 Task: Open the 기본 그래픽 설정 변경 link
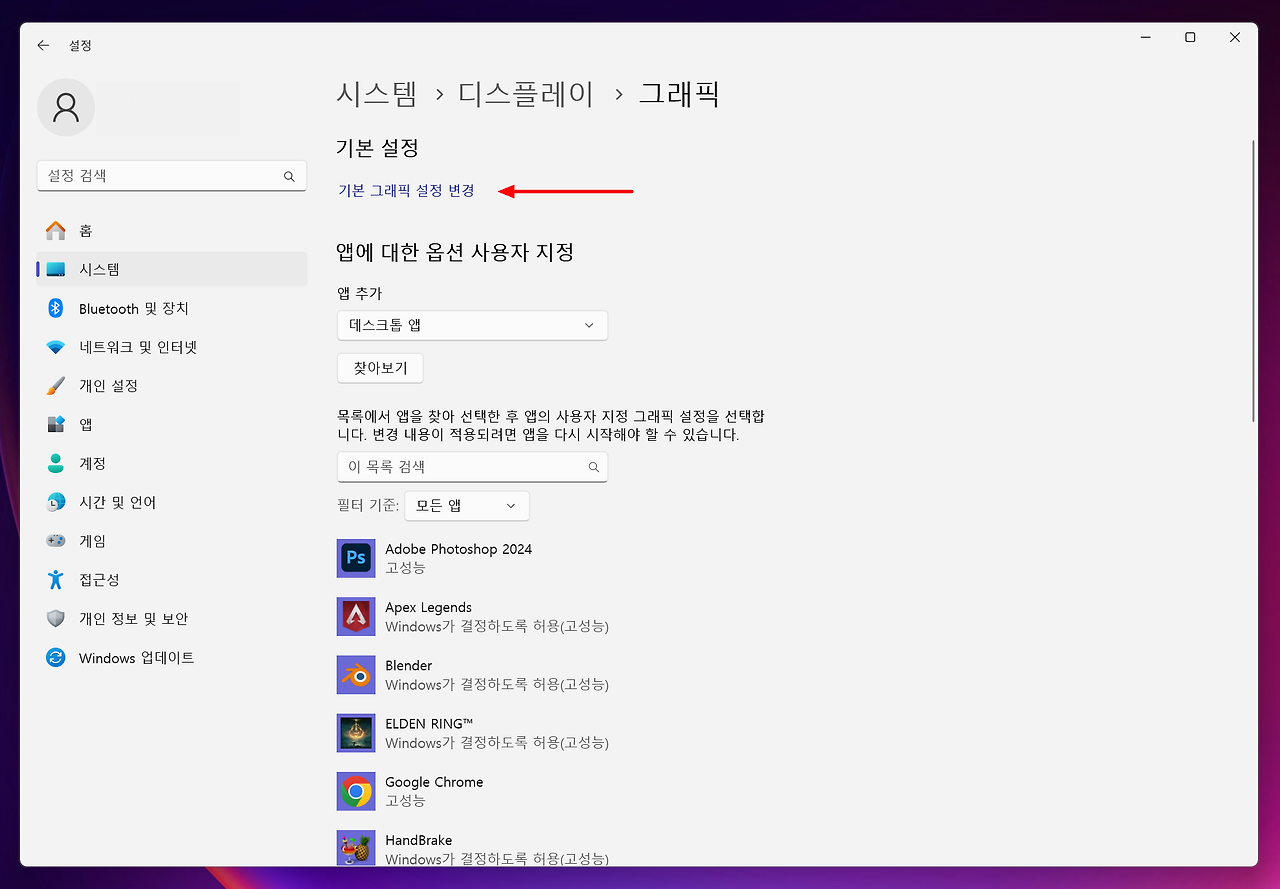(405, 190)
